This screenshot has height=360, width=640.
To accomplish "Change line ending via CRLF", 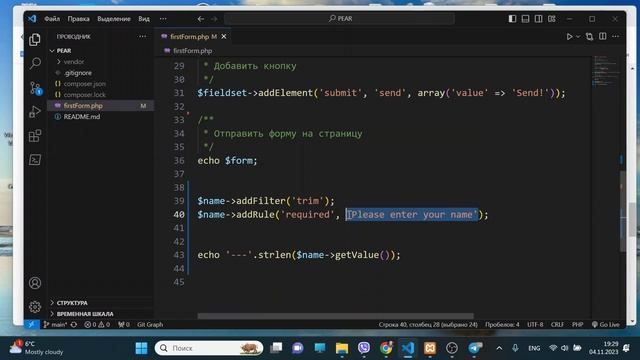I will pos(557,324).
